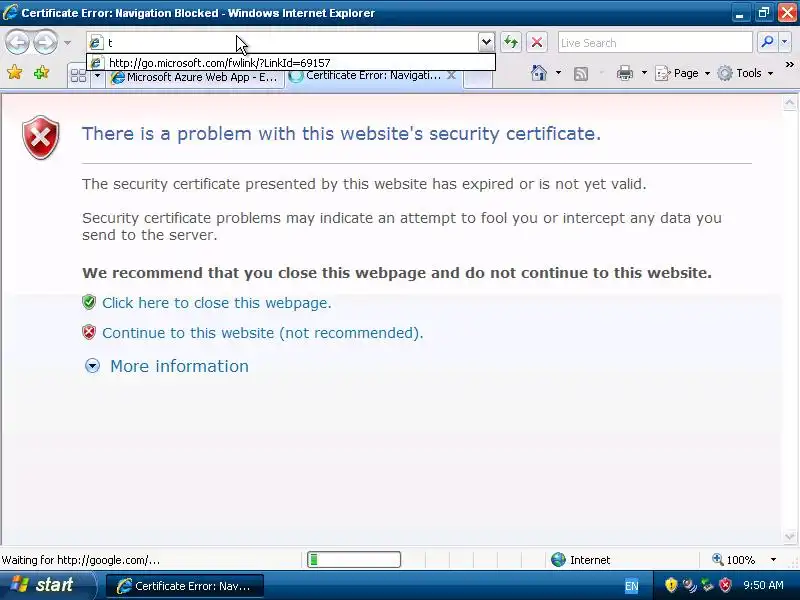
Task: Click the zoom level 100% button
Action: [x=734, y=560]
